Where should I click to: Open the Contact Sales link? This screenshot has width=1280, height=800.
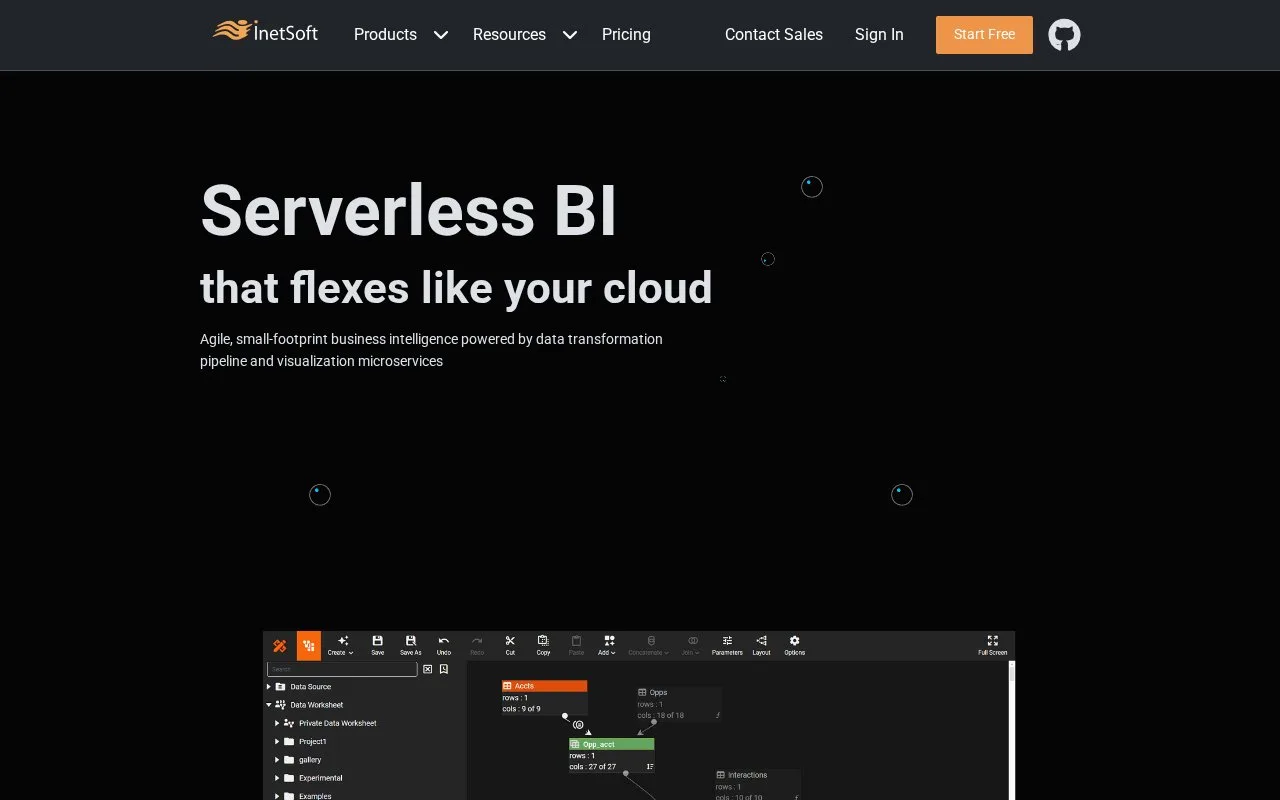click(774, 34)
